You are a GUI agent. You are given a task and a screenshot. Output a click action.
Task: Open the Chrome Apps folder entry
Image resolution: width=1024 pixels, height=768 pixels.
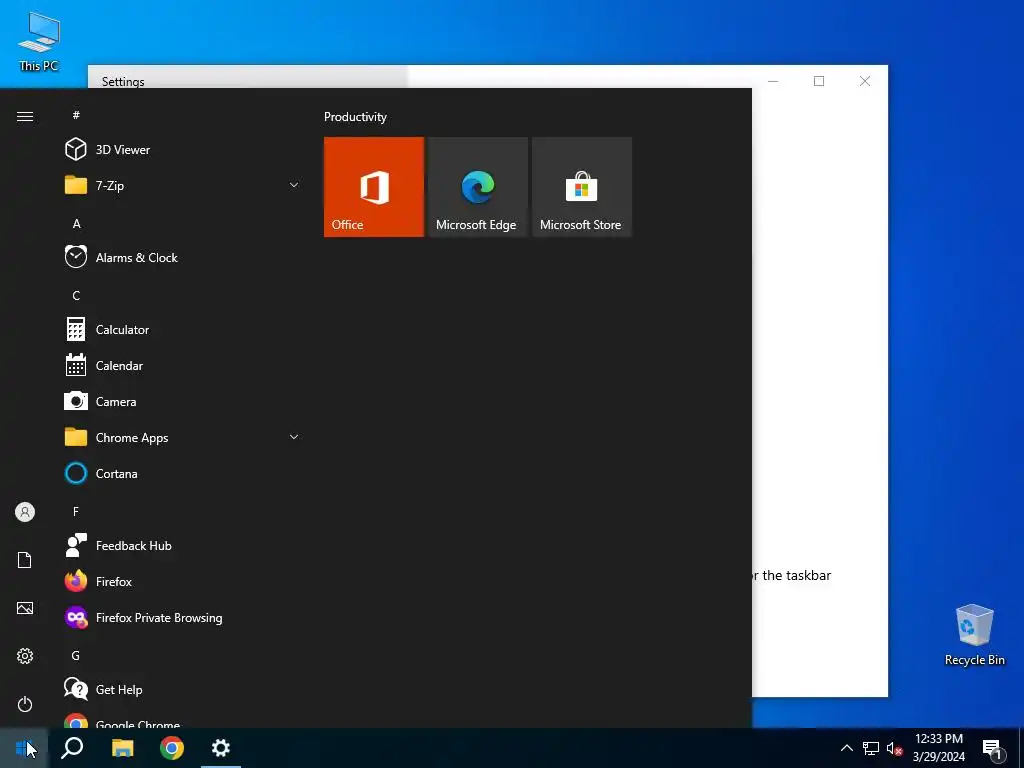[183, 438]
